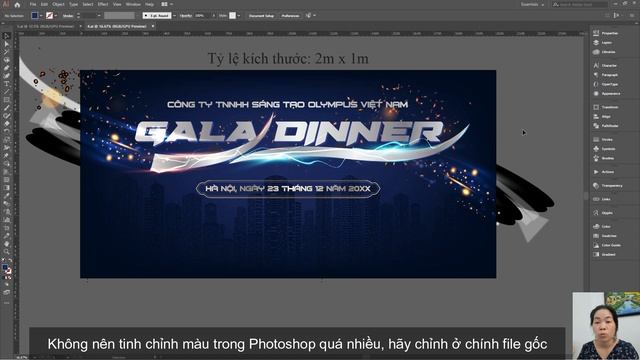Select the company name text on banner
Viewport: 640px width, 360px height.
click(x=287, y=104)
